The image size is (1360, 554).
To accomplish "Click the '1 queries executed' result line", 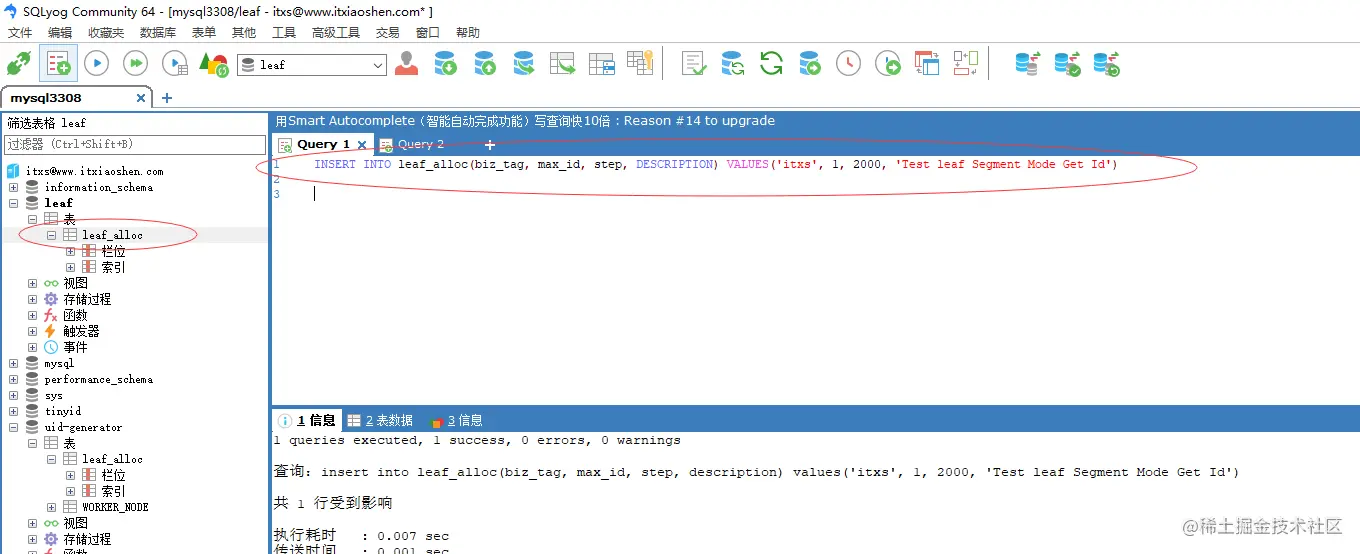I will [477, 440].
